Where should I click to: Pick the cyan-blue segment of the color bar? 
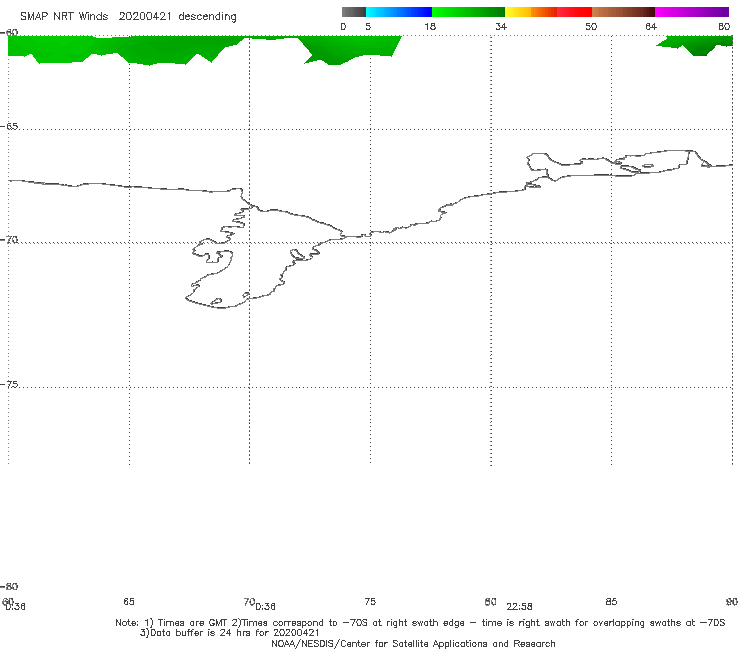[x=399, y=12]
